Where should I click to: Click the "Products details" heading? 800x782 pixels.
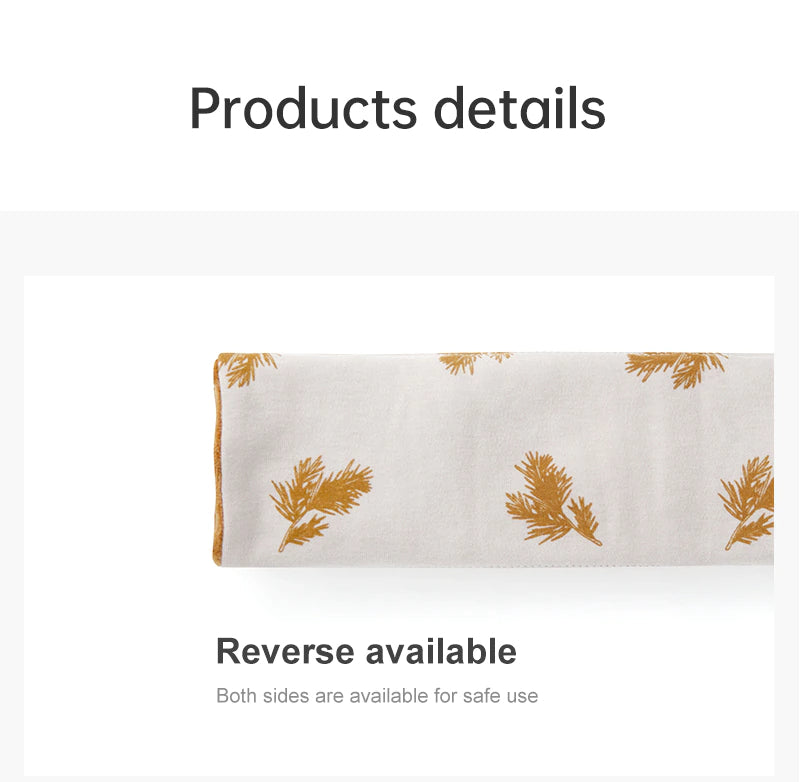click(397, 109)
